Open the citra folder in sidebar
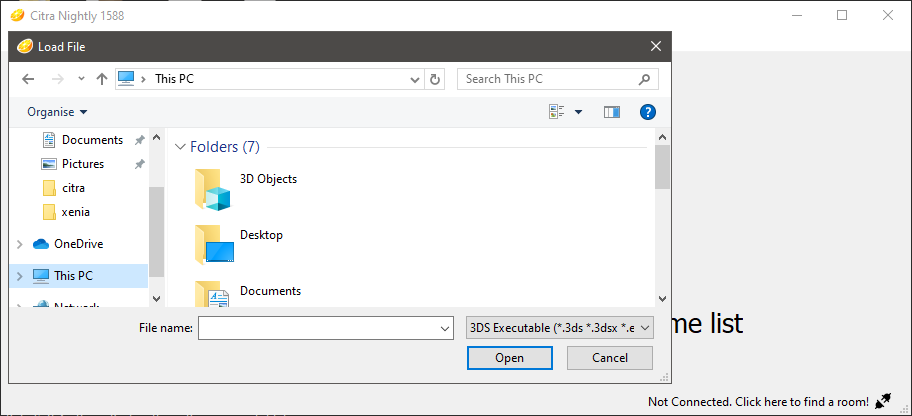 [x=73, y=188]
